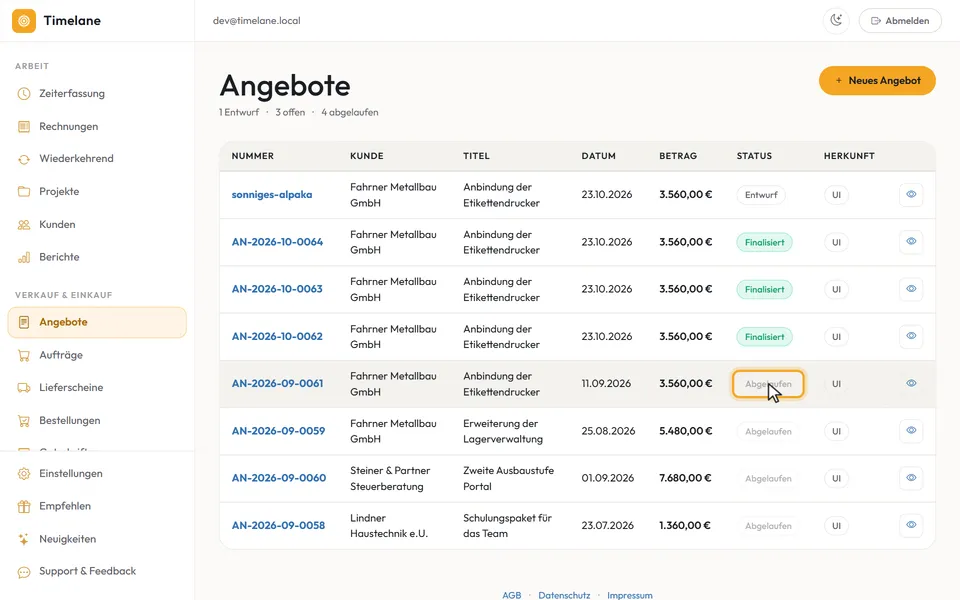960x600 pixels.
Task: Open Neuigkeiten in the sidebar
Action: coord(97,539)
